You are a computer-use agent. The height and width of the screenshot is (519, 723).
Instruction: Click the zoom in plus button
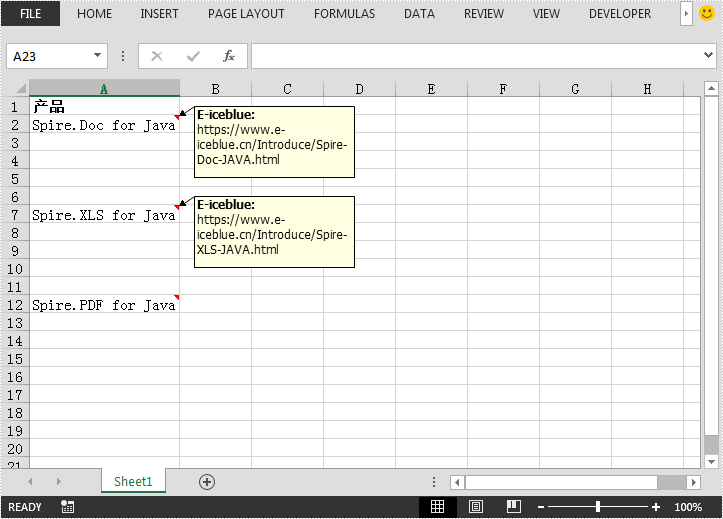(656, 507)
